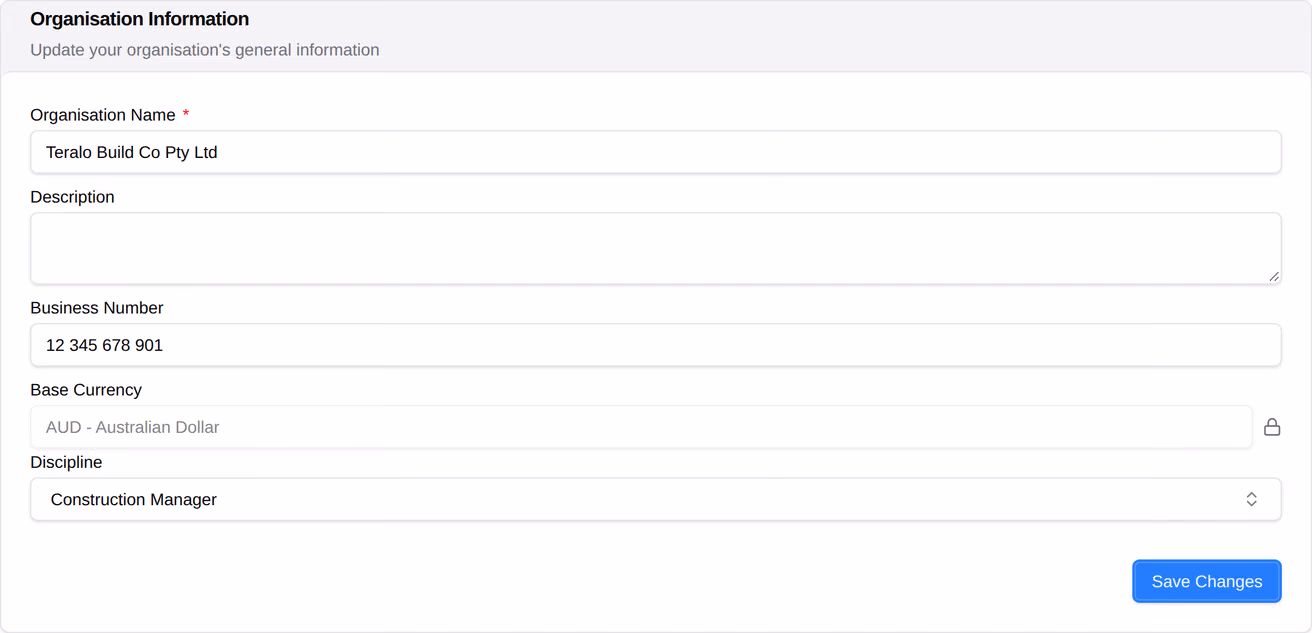Viewport: 1312px width, 633px height.
Task: Click the Description resize handle corner
Action: point(1274,276)
